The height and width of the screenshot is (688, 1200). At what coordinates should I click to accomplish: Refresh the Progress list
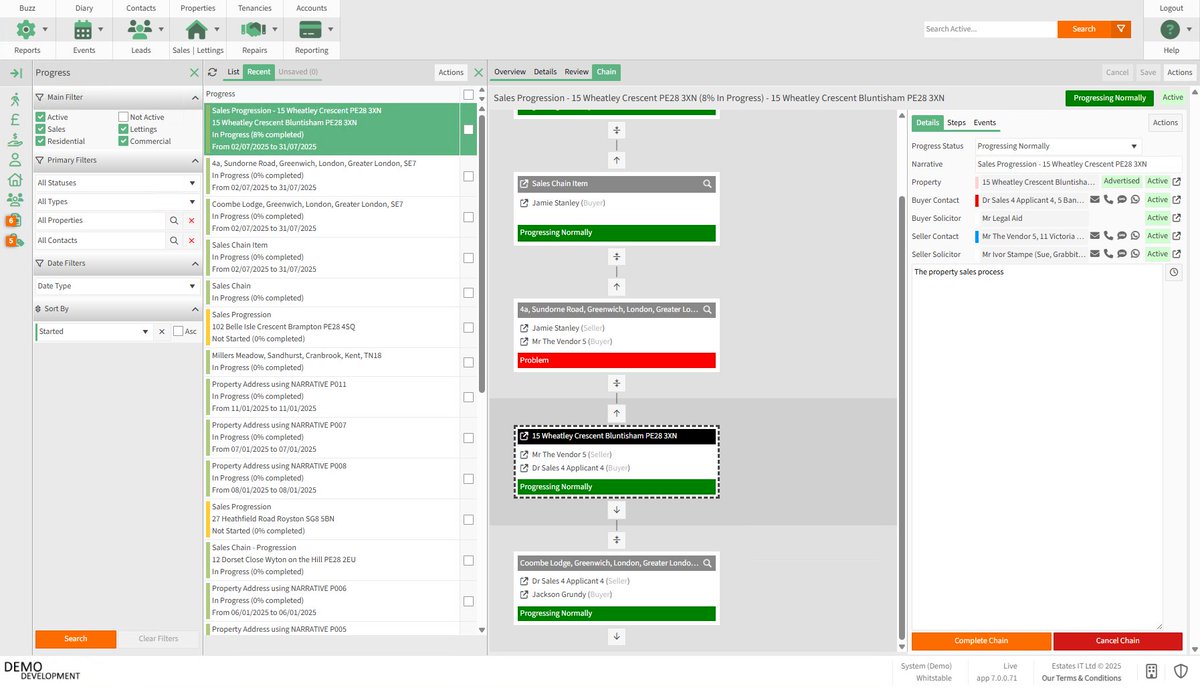point(212,72)
